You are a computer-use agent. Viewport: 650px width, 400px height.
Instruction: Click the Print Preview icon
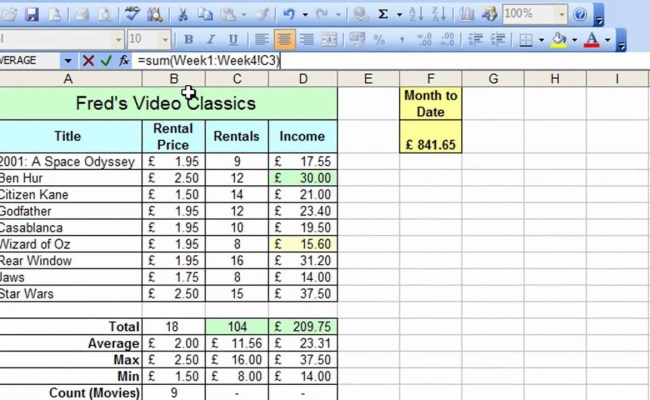coord(104,15)
